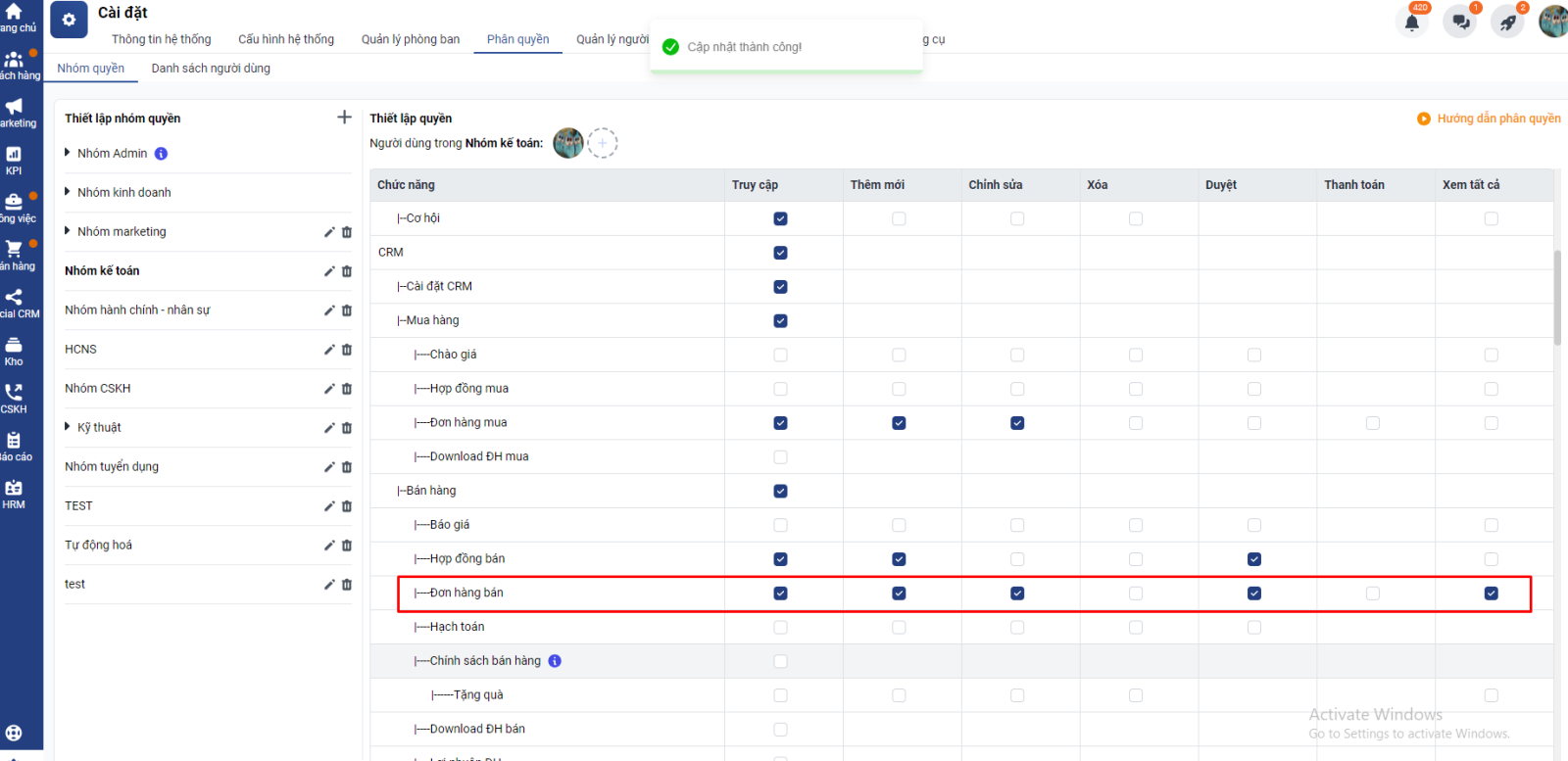
Task: Select Nhóm tuyển dụng permission group
Action: tap(112, 467)
